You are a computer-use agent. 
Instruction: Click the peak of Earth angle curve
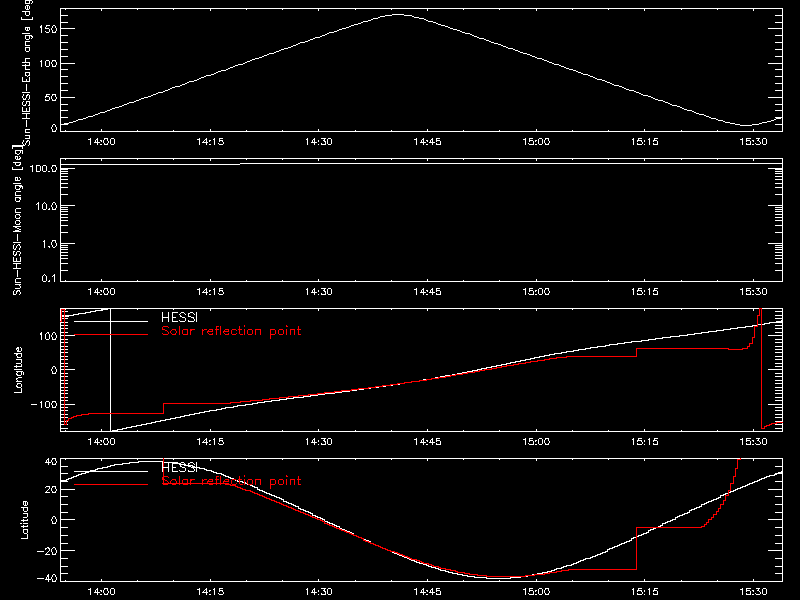[398, 15]
